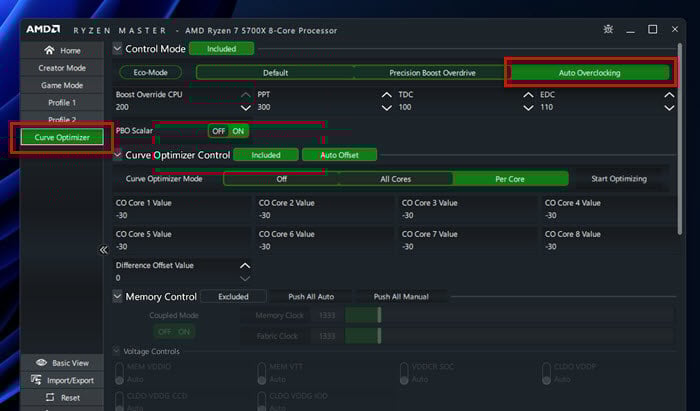Toggle Curve Optimizer Included button
Screen dimensions: 700x411
266,155
